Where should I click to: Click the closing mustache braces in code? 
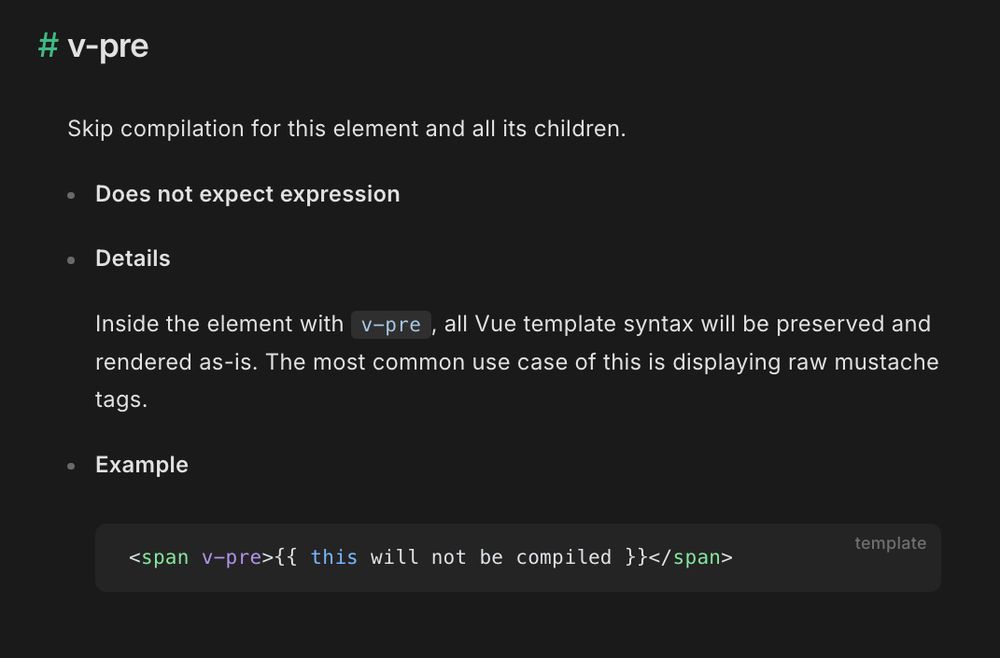click(636, 557)
